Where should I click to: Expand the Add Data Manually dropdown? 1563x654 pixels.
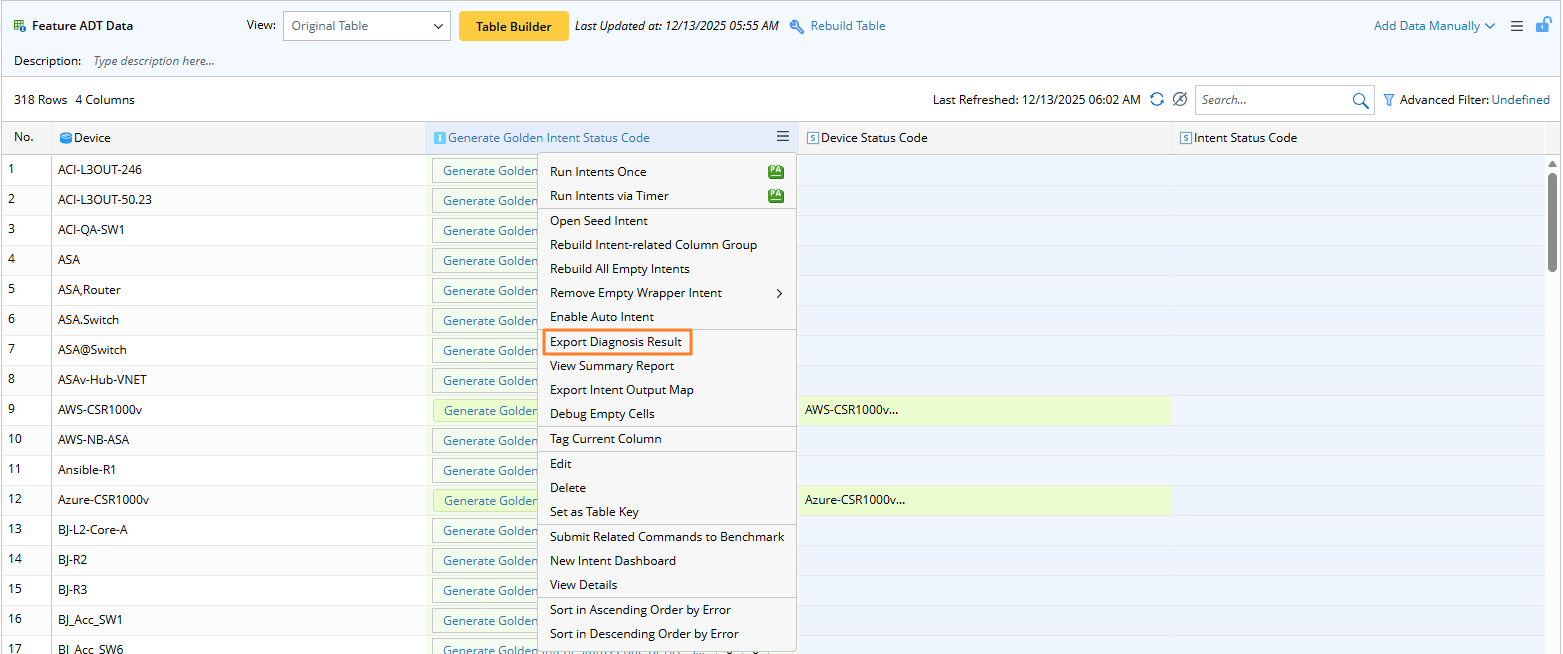[1434, 26]
